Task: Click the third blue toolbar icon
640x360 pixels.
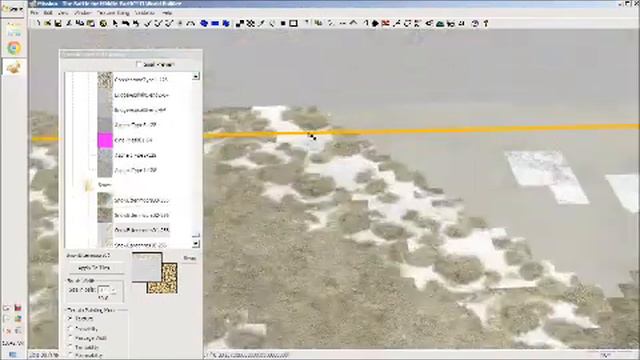Action: [x=226, y=23]
